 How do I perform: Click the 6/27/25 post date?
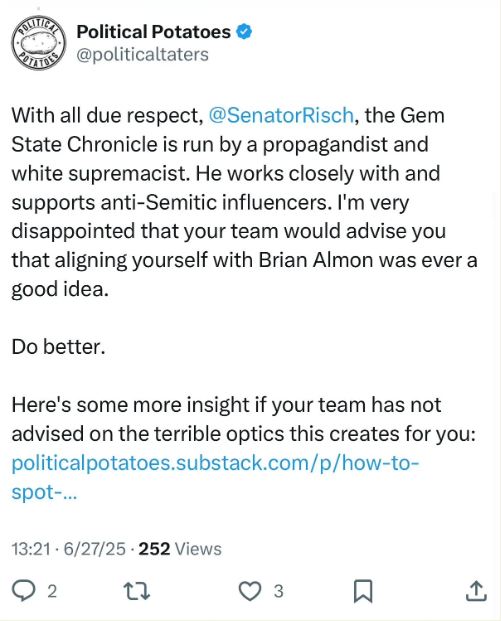pyautogui.click(x=94, y=549)
